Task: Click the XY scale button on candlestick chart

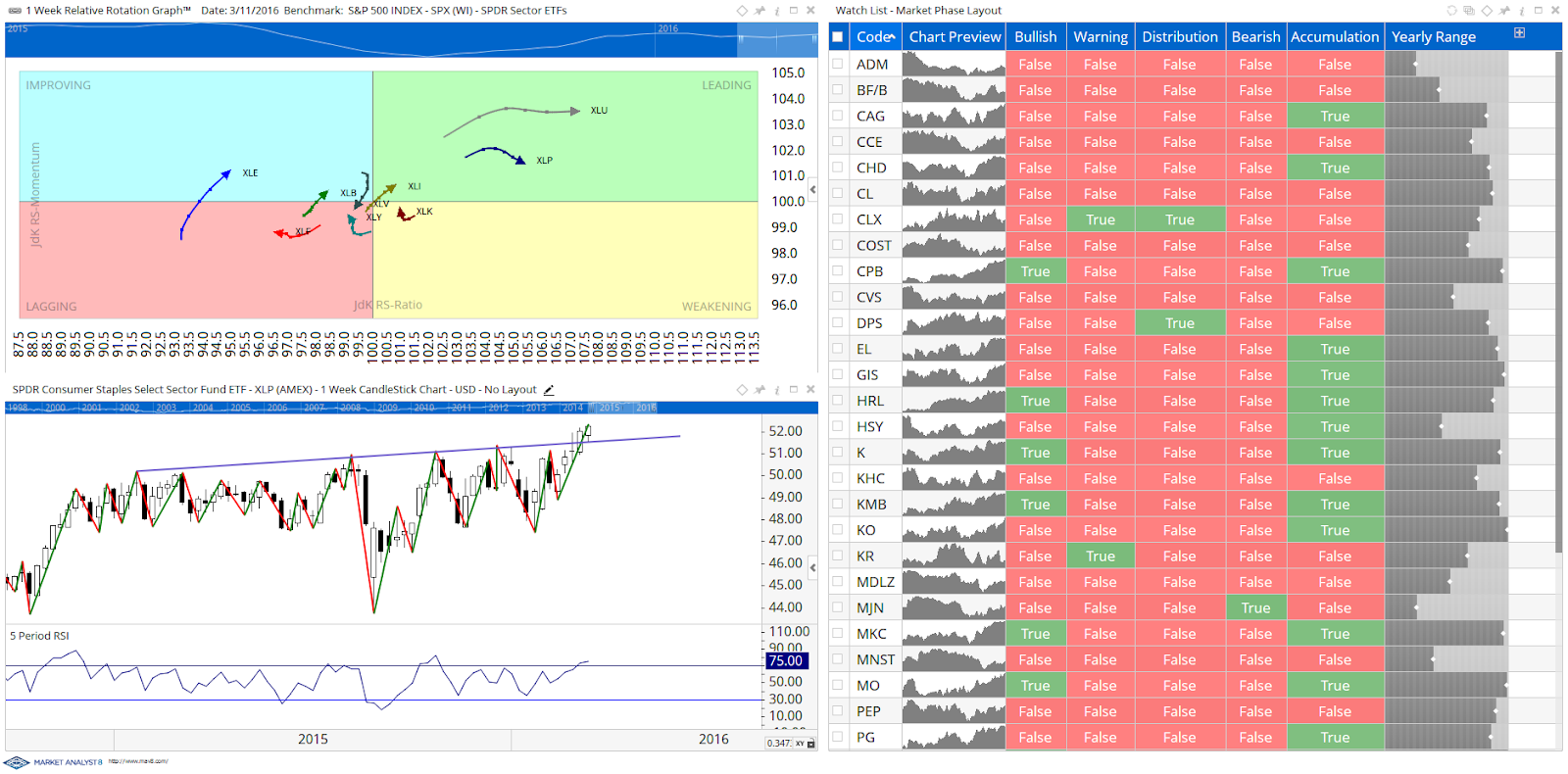Action: [800, 744]
